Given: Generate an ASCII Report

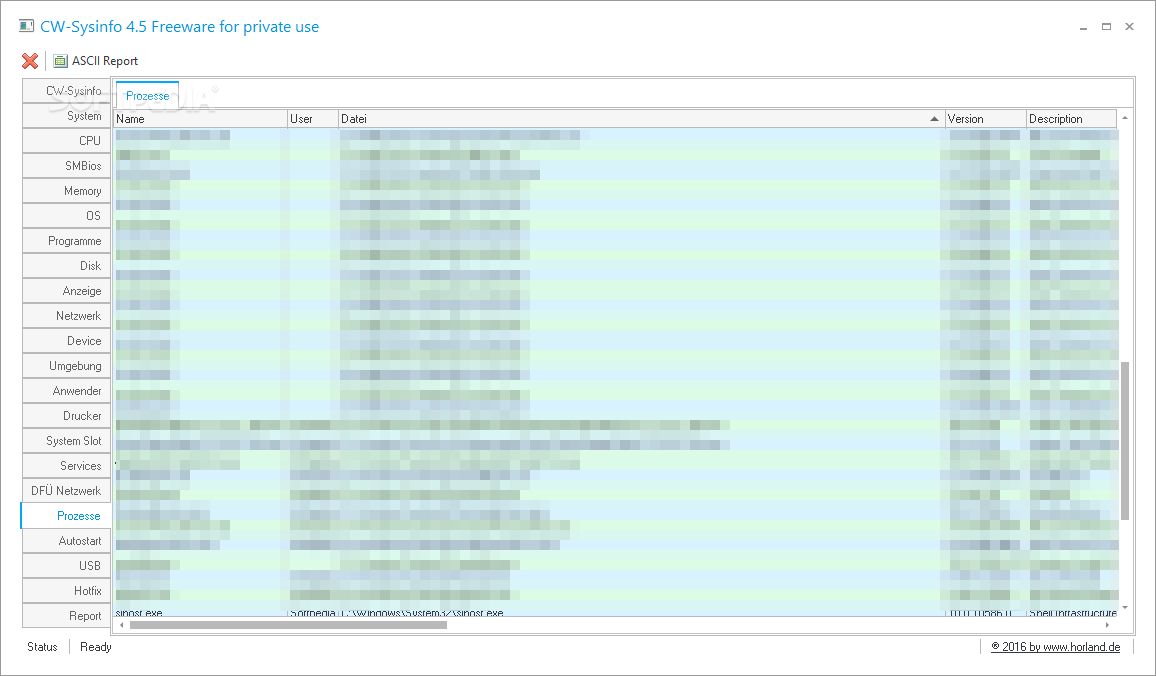Looking at the screenshot, I should 96,60.
